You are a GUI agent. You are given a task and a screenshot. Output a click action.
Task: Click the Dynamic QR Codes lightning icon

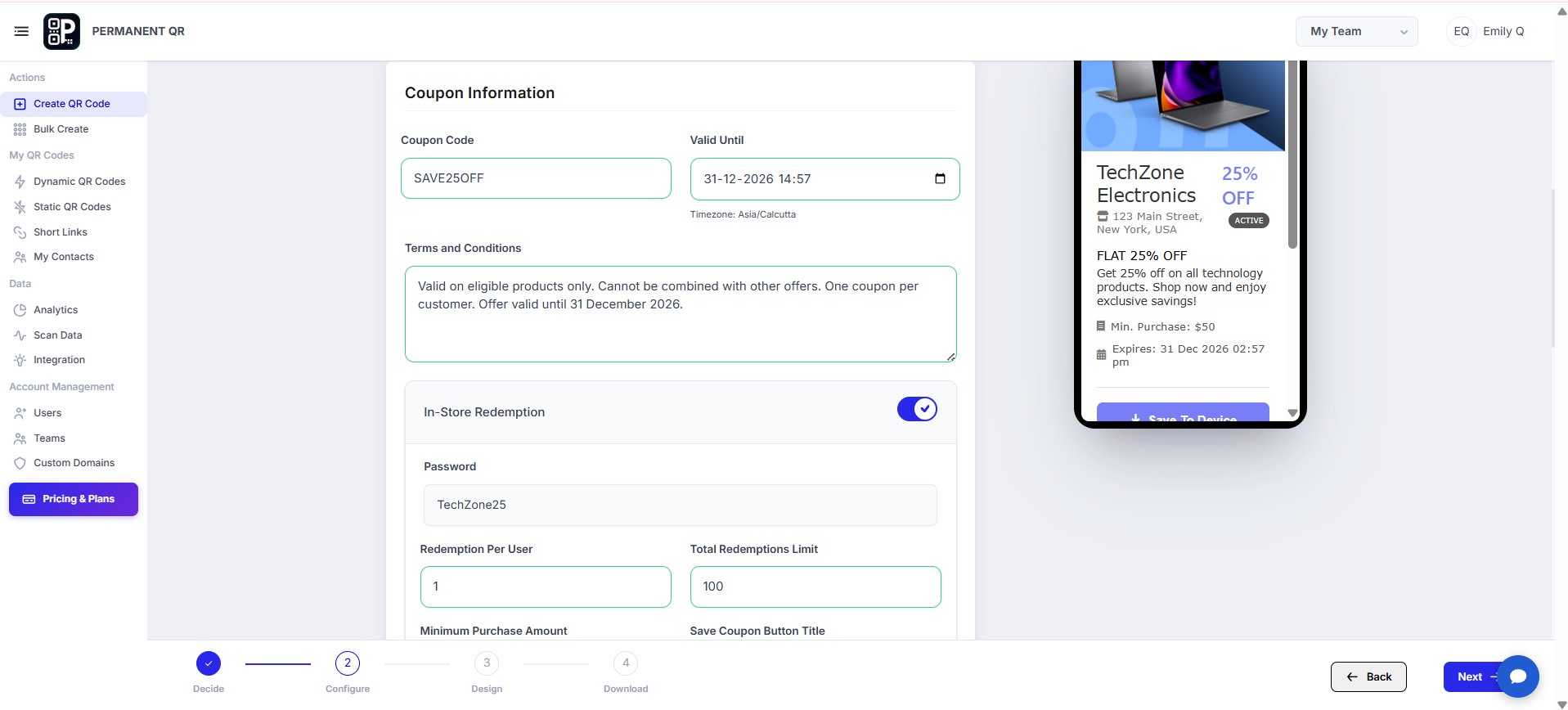20,182
